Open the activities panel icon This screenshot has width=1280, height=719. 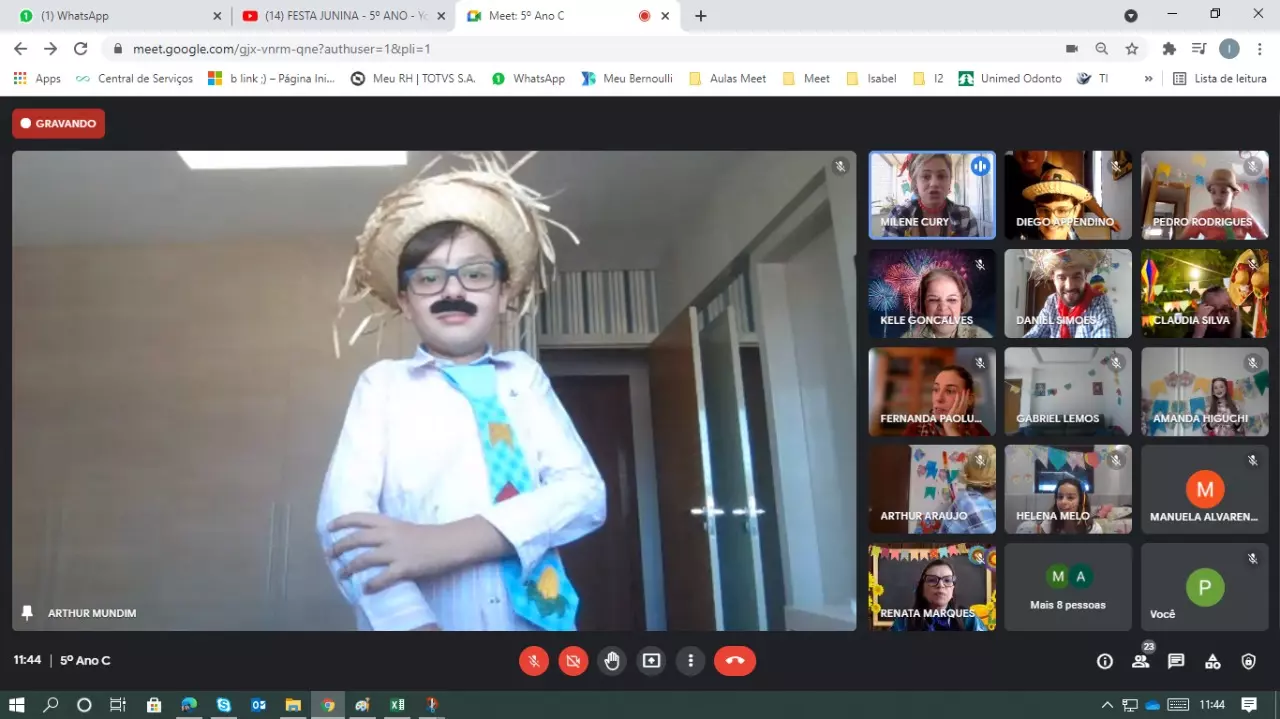coord(1212,661)
